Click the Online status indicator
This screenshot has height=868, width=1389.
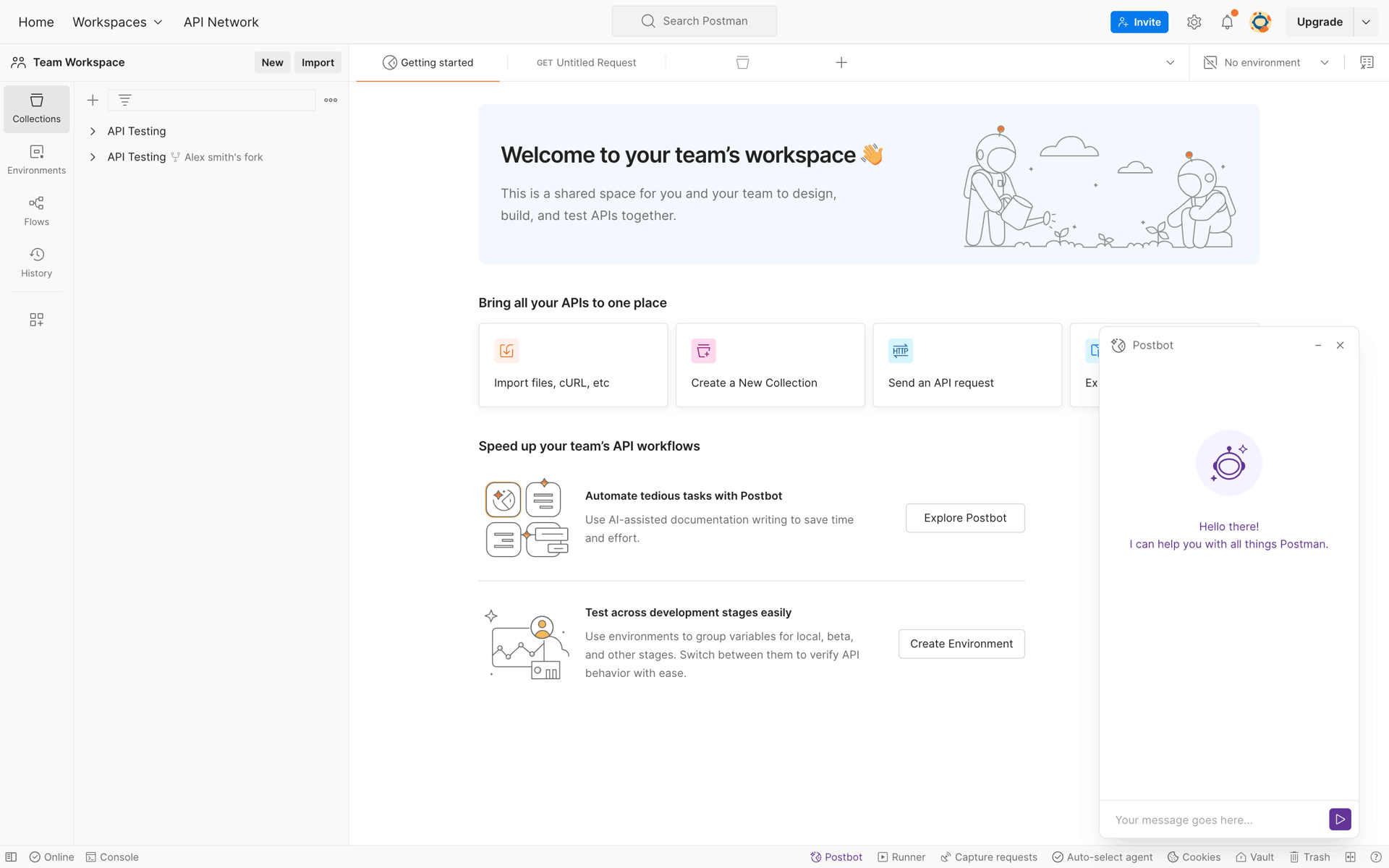[51, 857]
